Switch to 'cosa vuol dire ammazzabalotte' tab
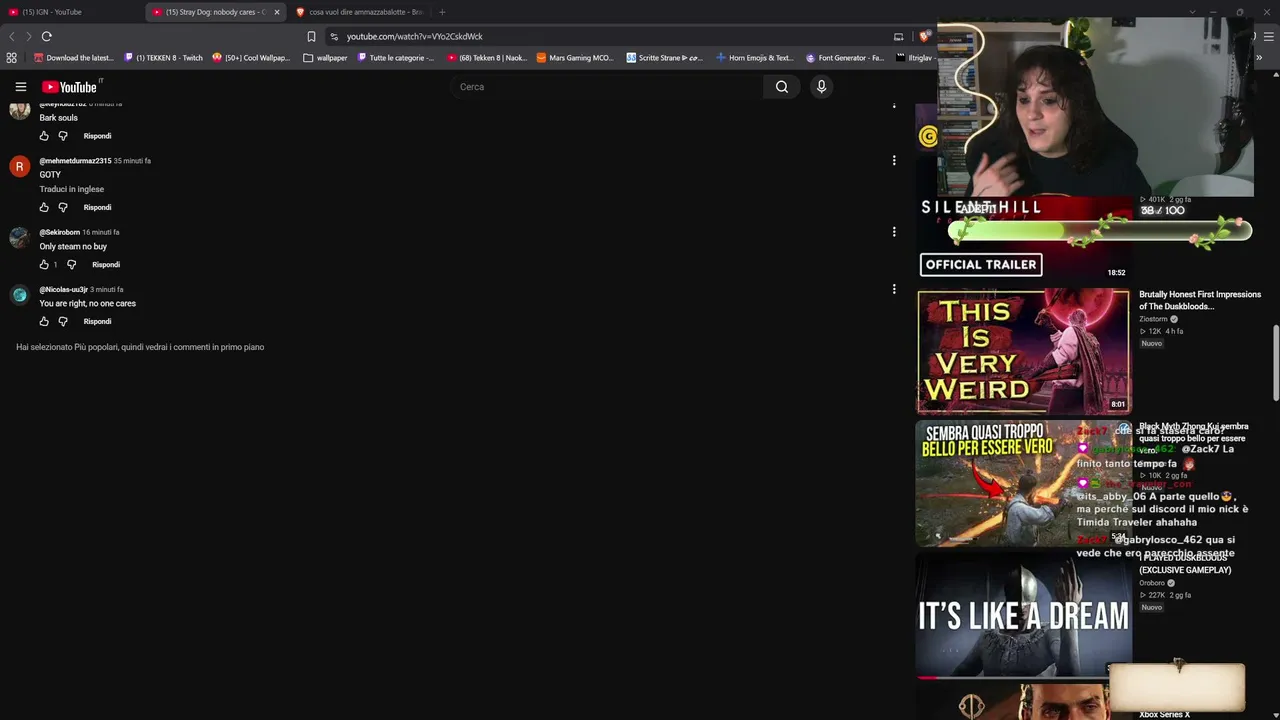This screenshot has height=720, width=1280. pos(358,12)
